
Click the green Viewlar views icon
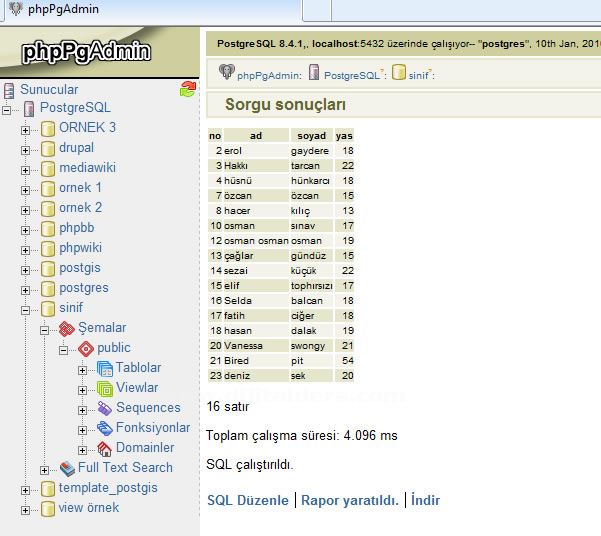(105, 389)
